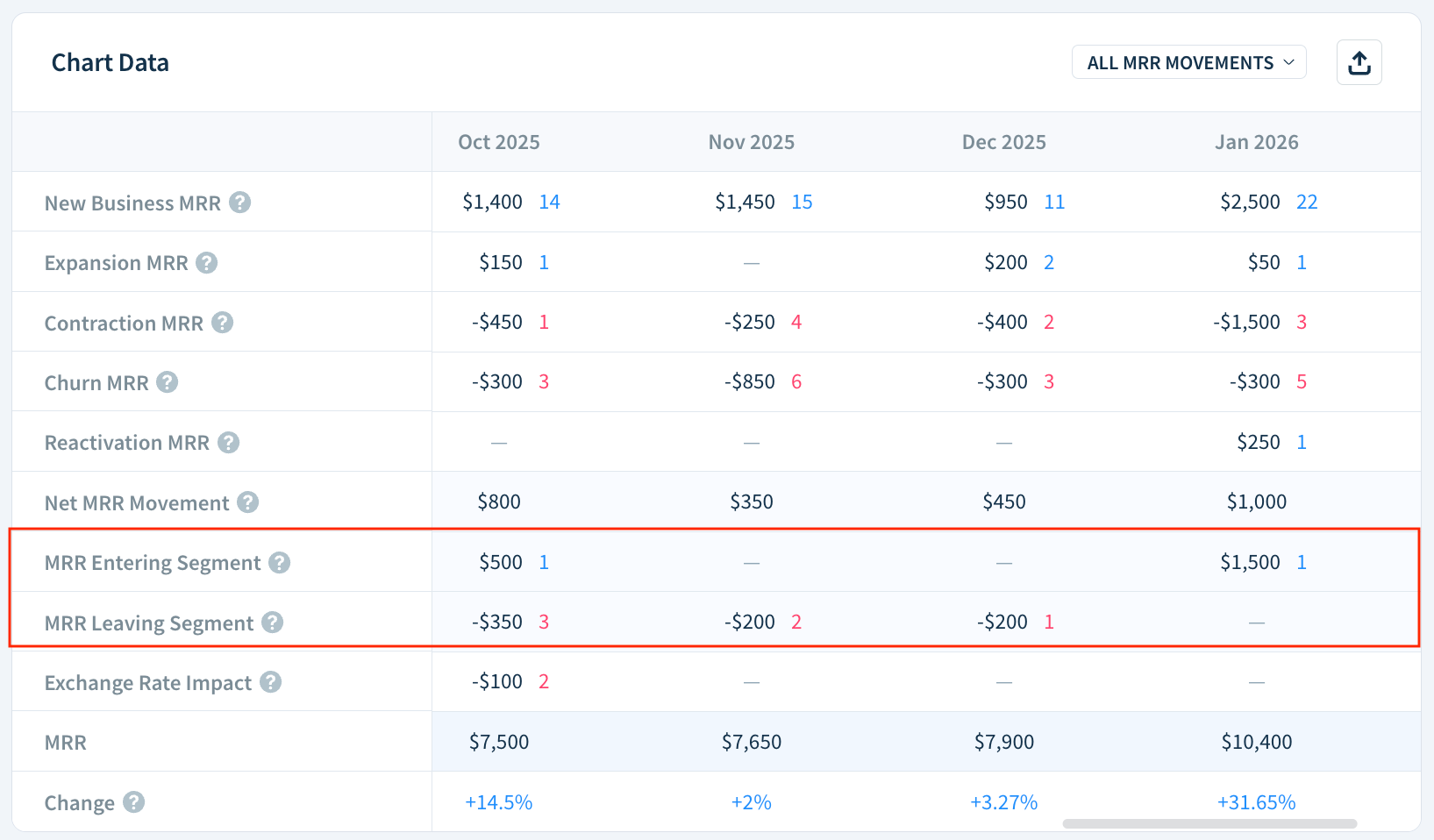The image size is (1434, 840).
Task: Click the MRR Leaving Segment help icon
Action: 273,623
